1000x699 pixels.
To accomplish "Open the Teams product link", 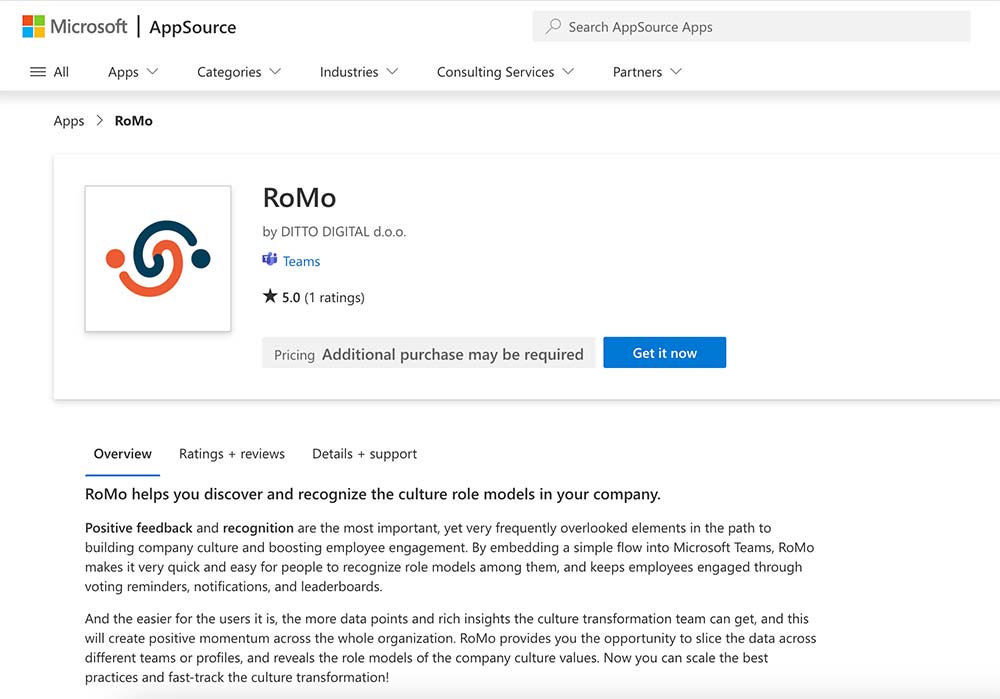I will (x=301, y=261).
